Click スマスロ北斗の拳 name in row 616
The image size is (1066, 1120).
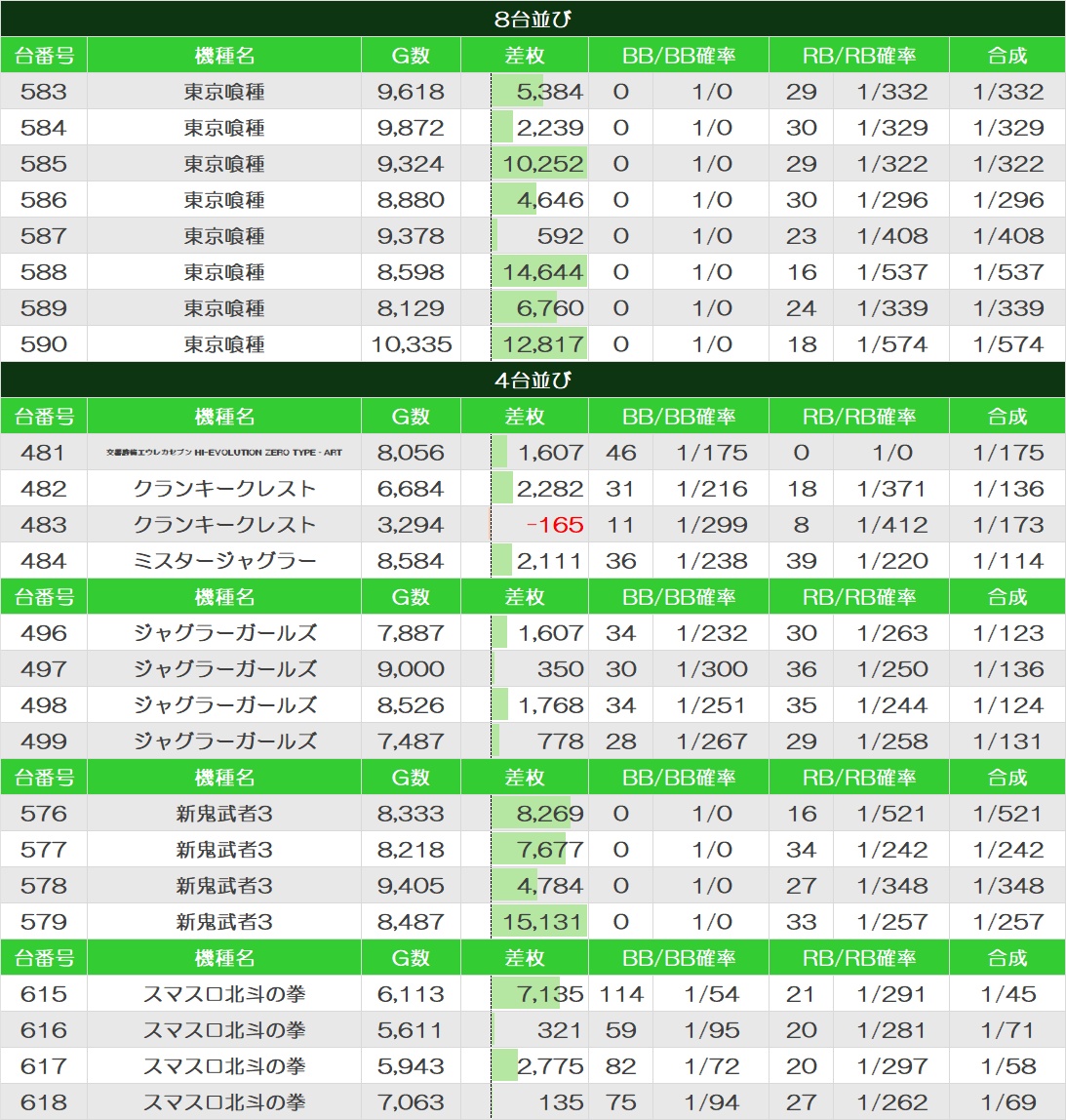coord(224,1030)
